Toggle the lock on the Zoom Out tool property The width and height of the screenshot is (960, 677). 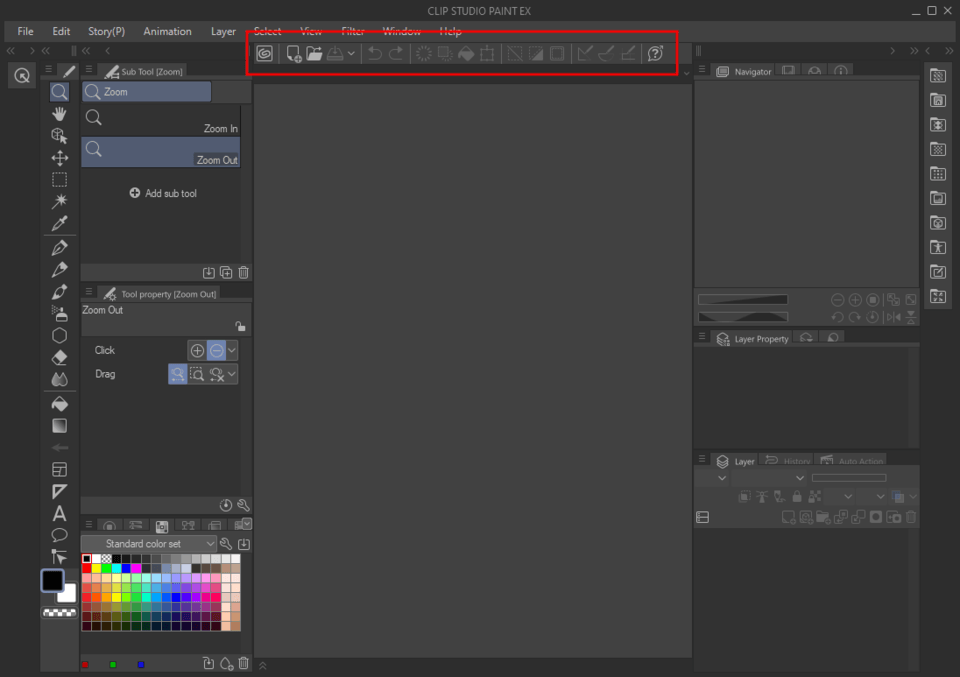(x=240, y=326)
